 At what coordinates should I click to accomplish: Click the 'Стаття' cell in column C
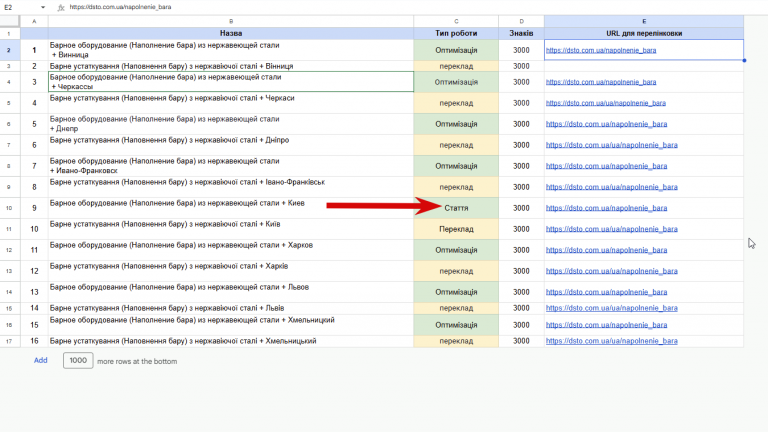[456, 208]
